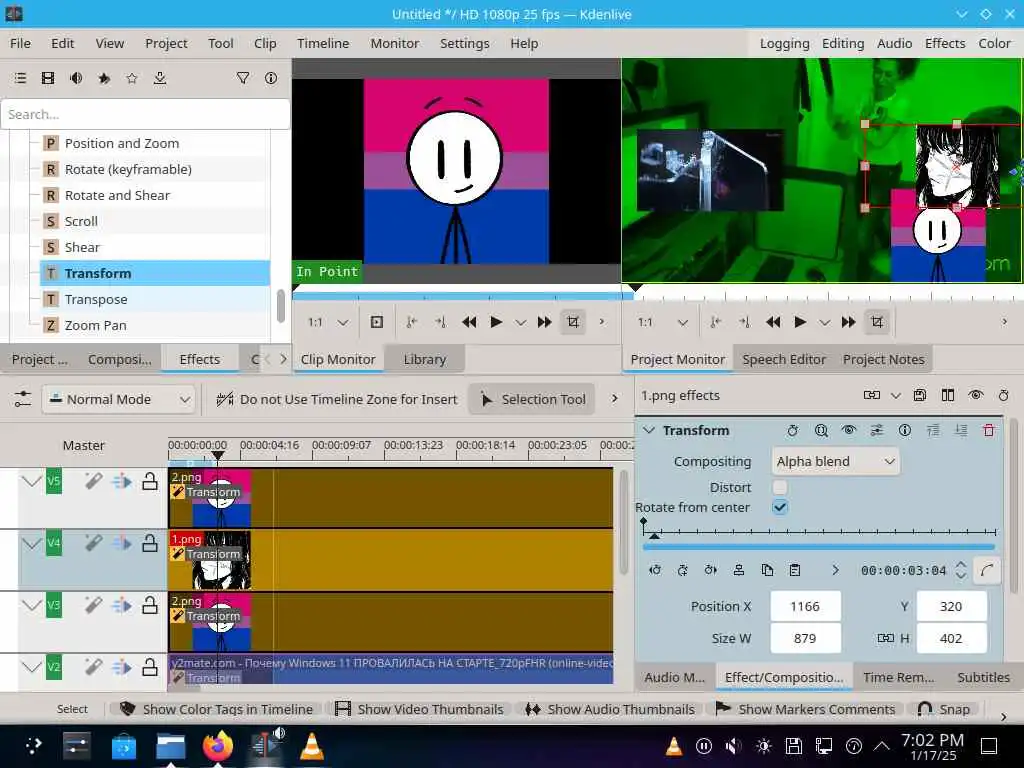
Task: Open Transform effect presets icon
Action: coord(877,430)
